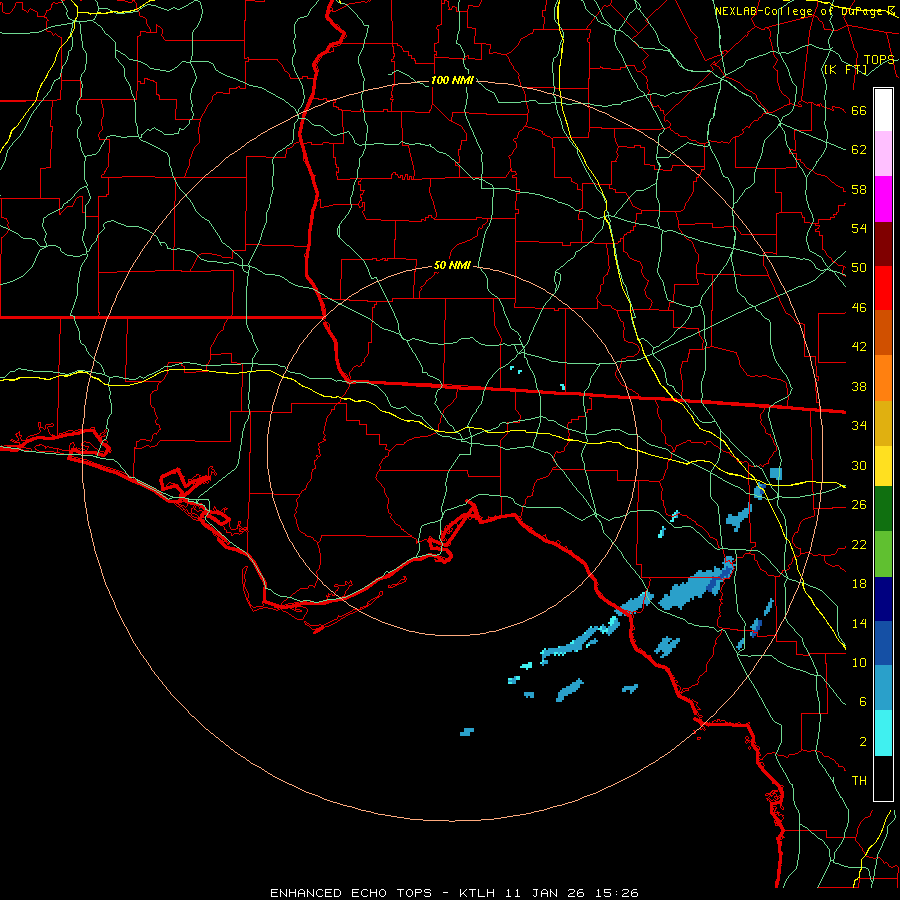The width and height of the screenshot is (900, 900).
Task: Click the '42' scale value
Action: (859, 347)
